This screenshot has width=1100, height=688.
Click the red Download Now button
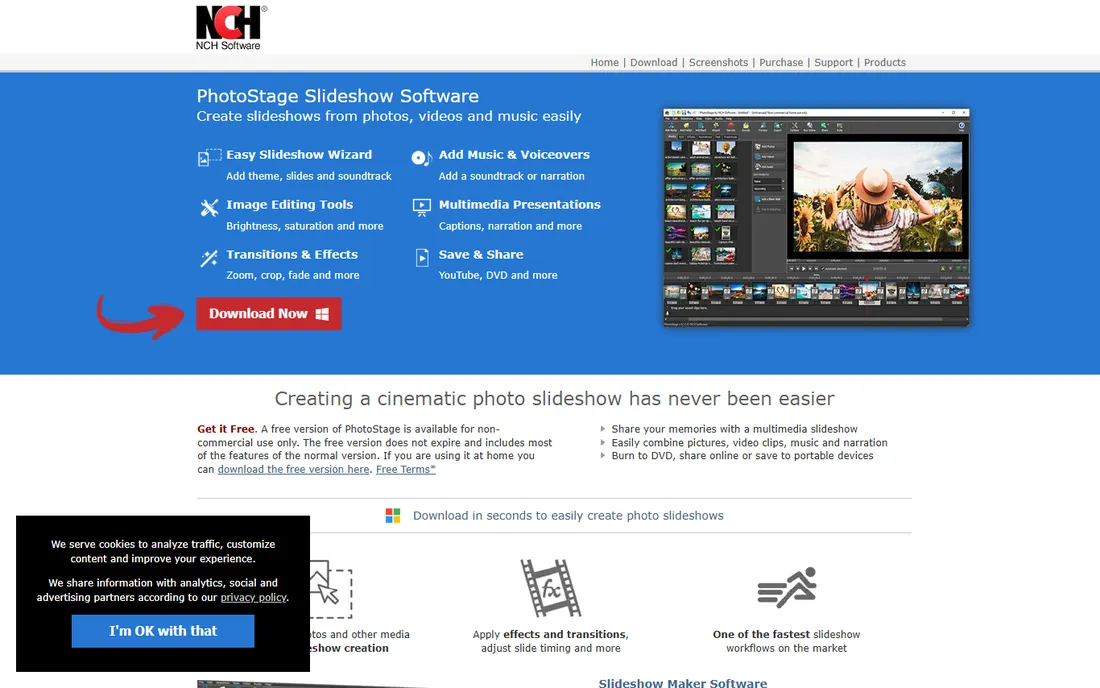(269, 313)
